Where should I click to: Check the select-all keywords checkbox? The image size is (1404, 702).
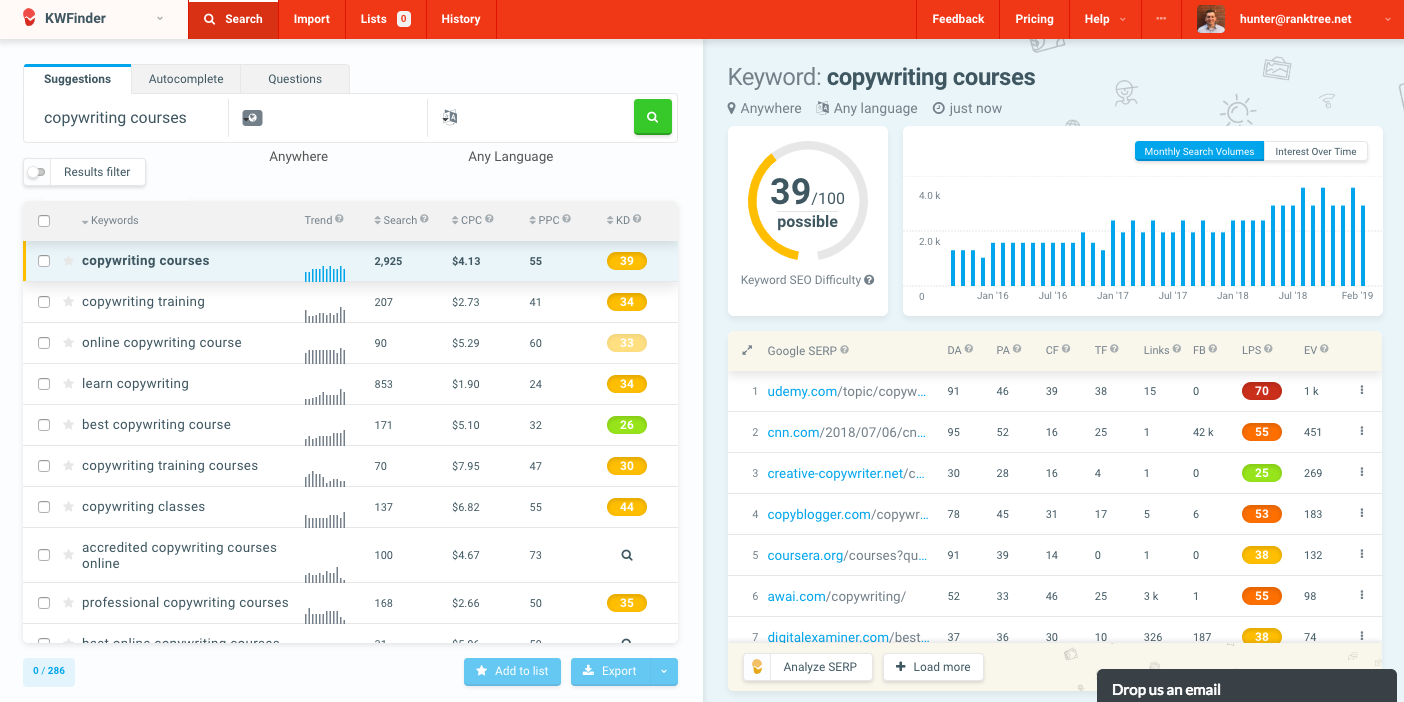click(44, 221)
